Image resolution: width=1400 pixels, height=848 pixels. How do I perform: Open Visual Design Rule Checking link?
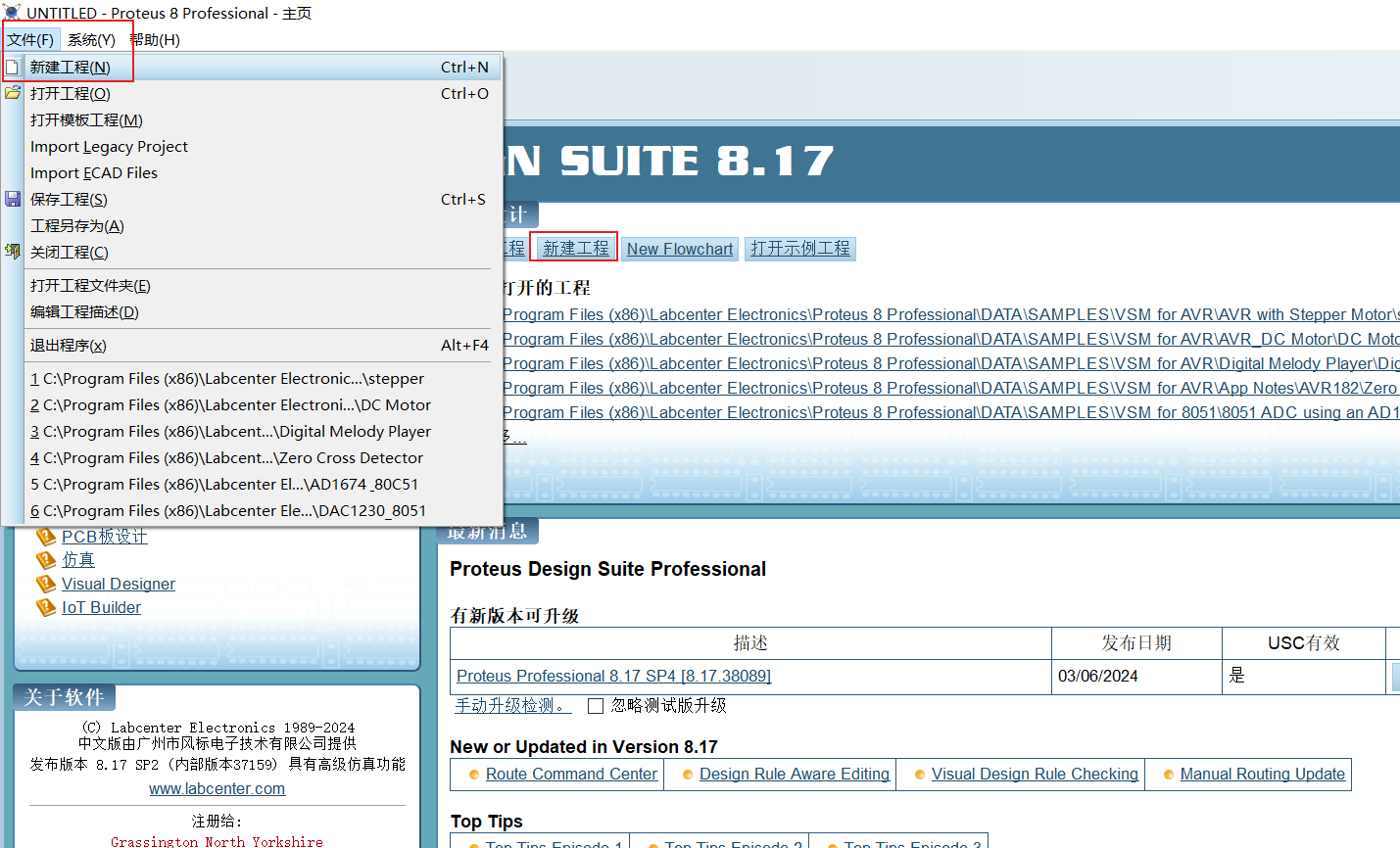click(x=1035, y=775)
